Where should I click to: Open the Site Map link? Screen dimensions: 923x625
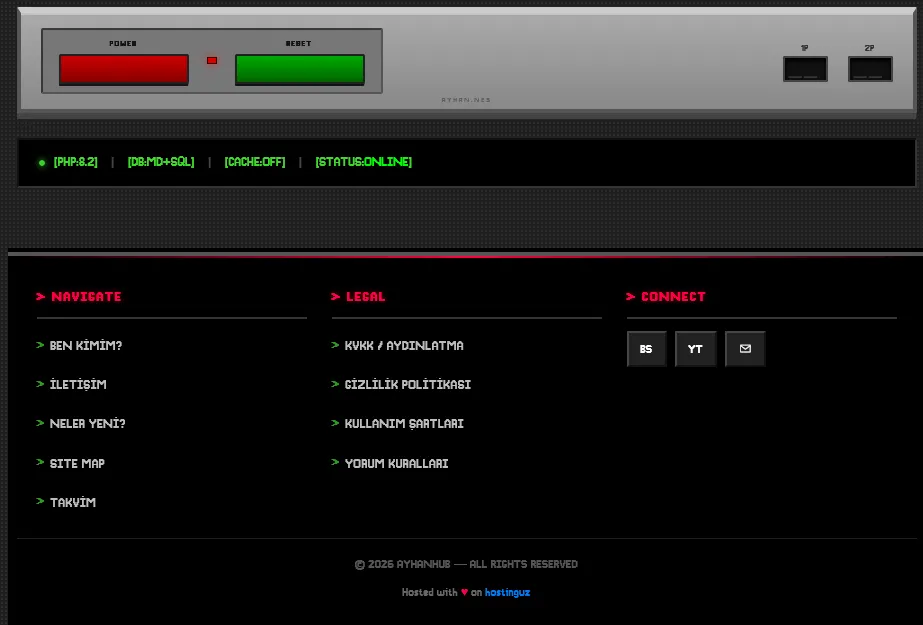pyautogui.click(x=77, y=464)
